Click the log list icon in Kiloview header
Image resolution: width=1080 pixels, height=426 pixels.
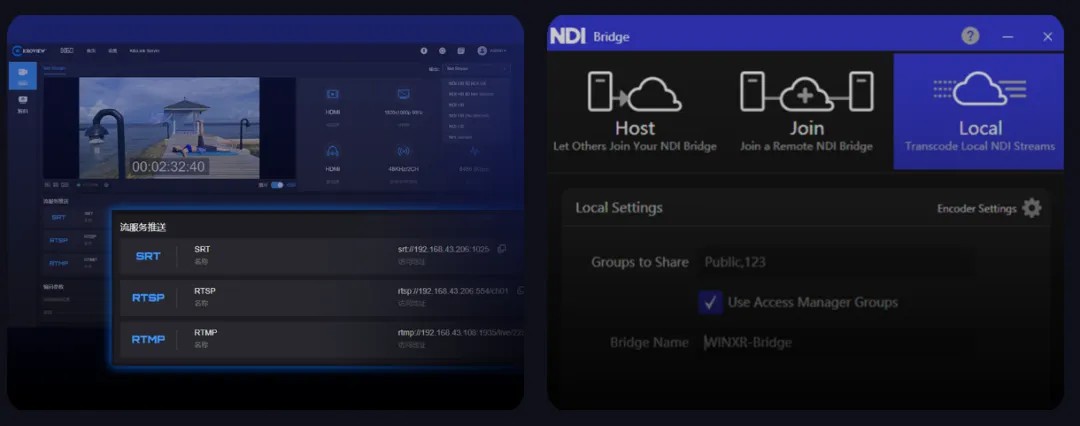tap(461, 50)
